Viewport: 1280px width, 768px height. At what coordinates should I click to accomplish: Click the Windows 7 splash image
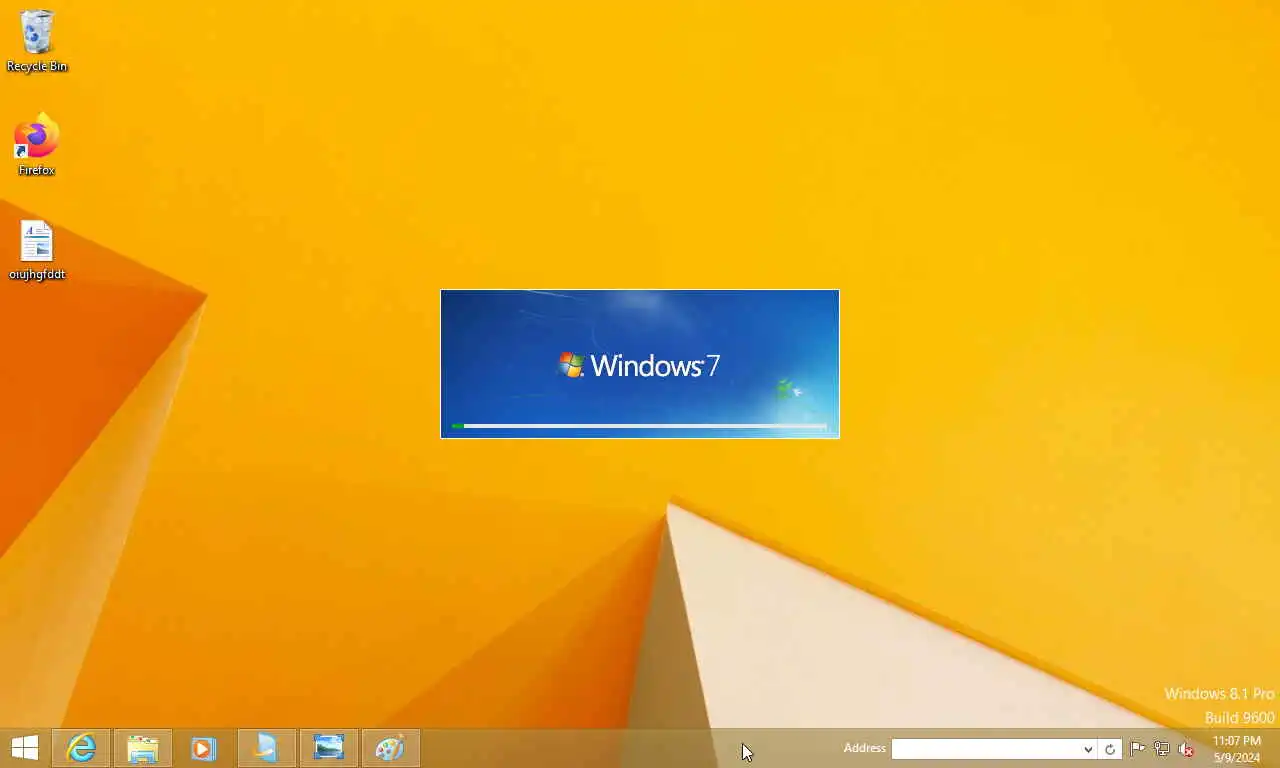640,364
